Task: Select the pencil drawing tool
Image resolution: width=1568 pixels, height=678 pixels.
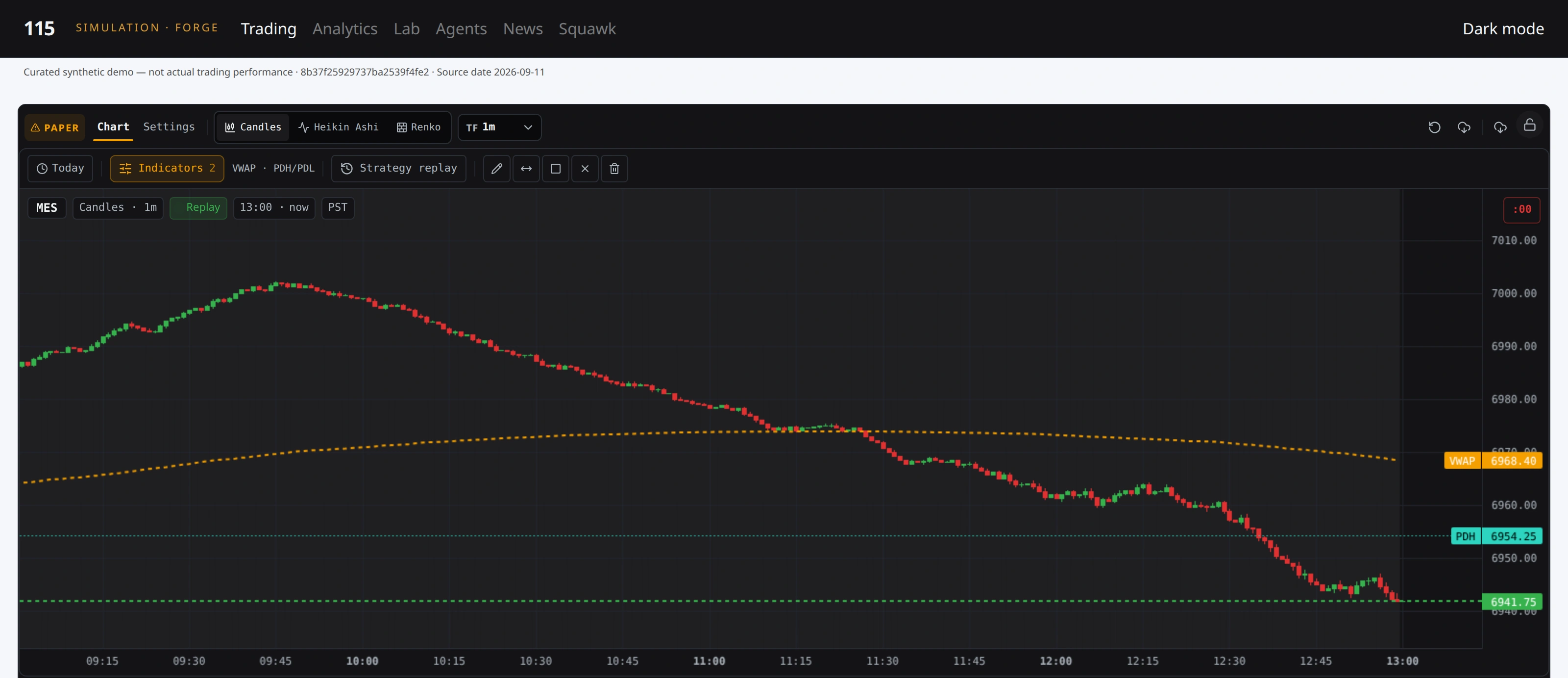Action: (x=497, y=169)
